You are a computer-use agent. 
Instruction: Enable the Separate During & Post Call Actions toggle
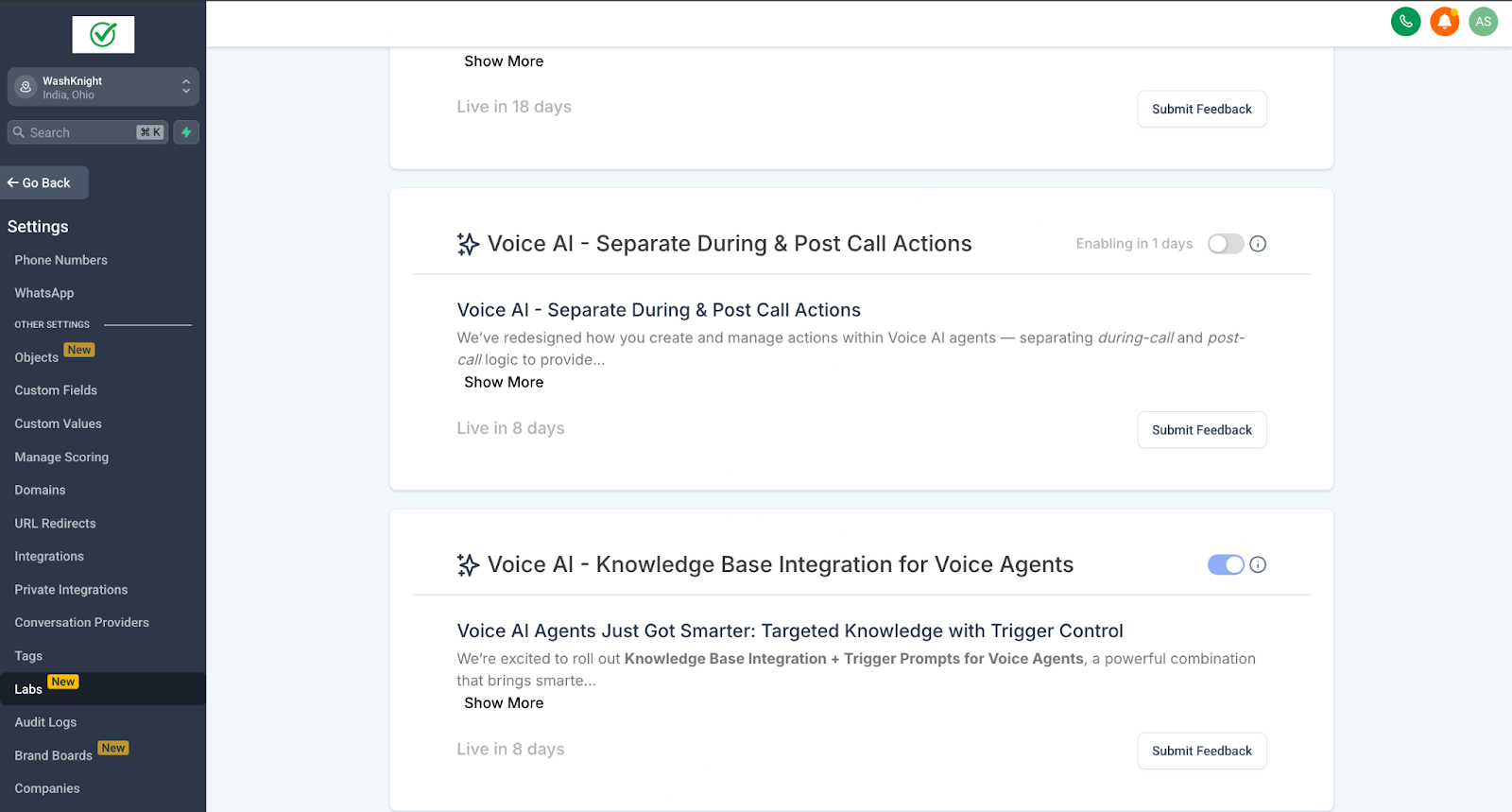(1225, 244)
